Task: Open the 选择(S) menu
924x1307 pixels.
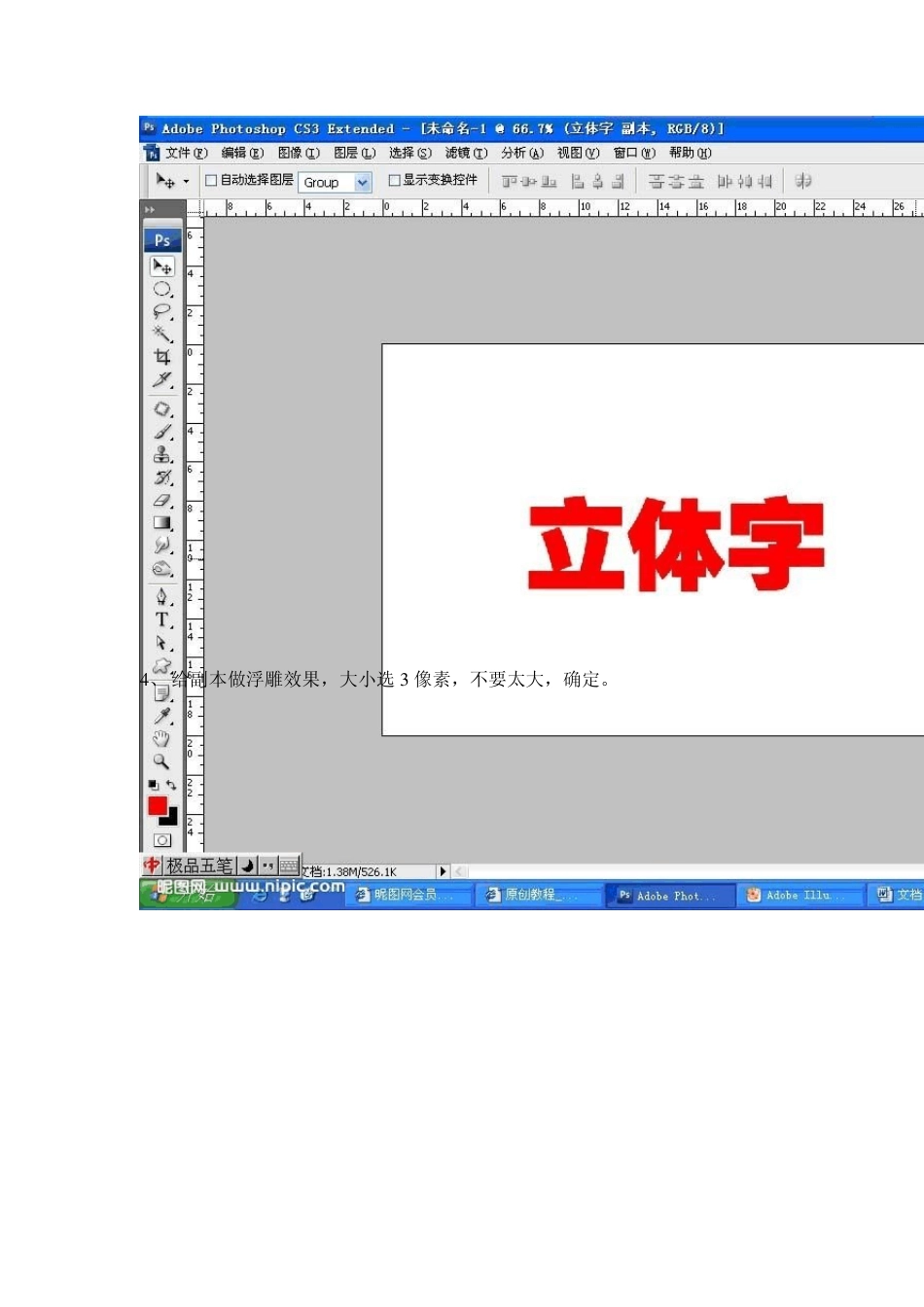Action: pyautogui.click(x=410, y=153)
